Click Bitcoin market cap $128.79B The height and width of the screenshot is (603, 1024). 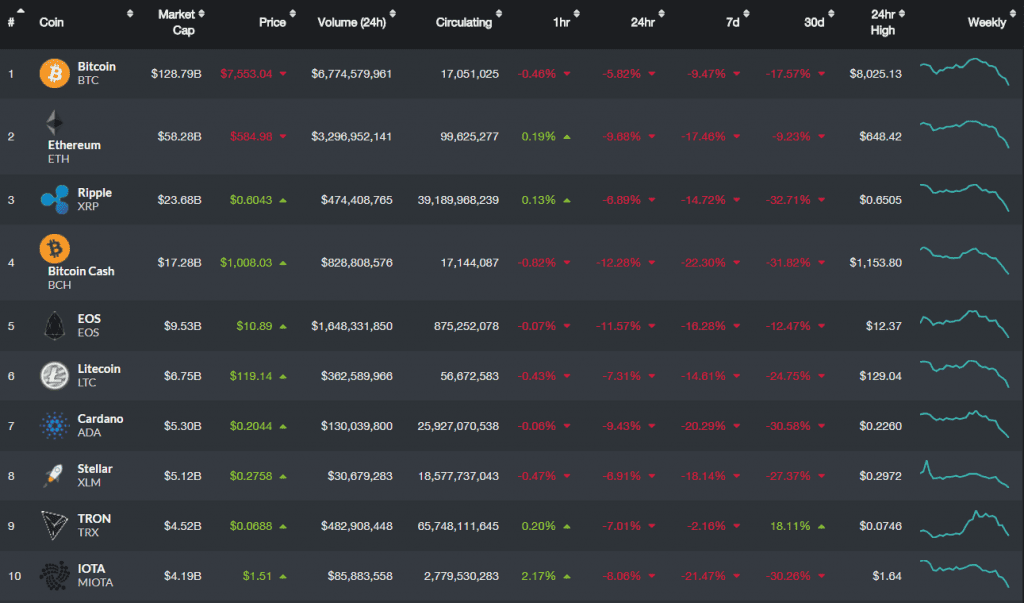(176, 74)
